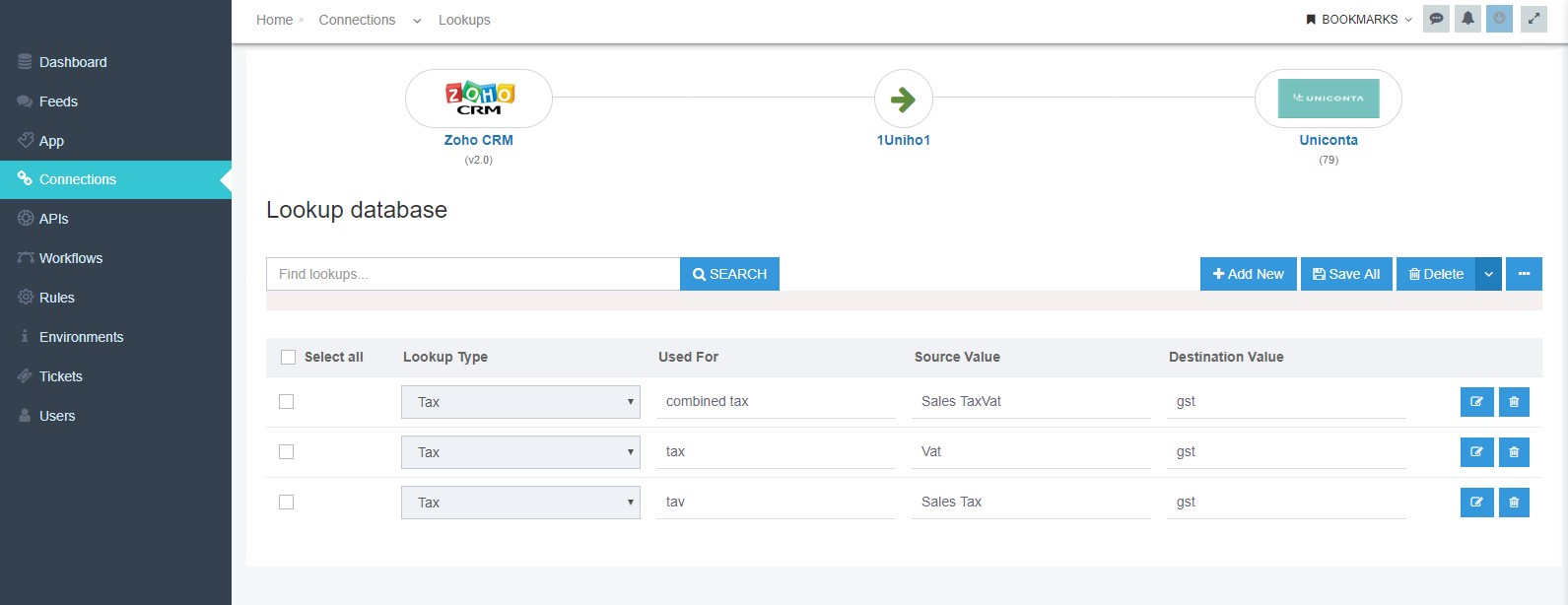Click the Search button
This screenshot has width=1568, height=605.
[x=729, y=274]
